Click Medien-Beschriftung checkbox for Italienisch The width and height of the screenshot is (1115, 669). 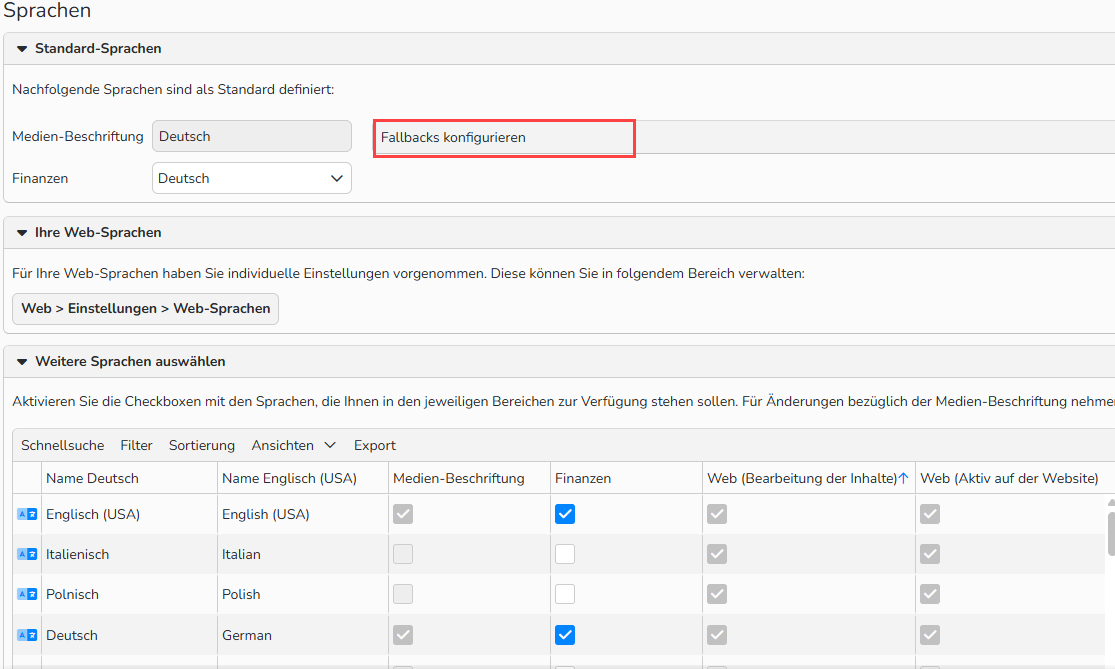pyautogui.click(x=403, y=554)
